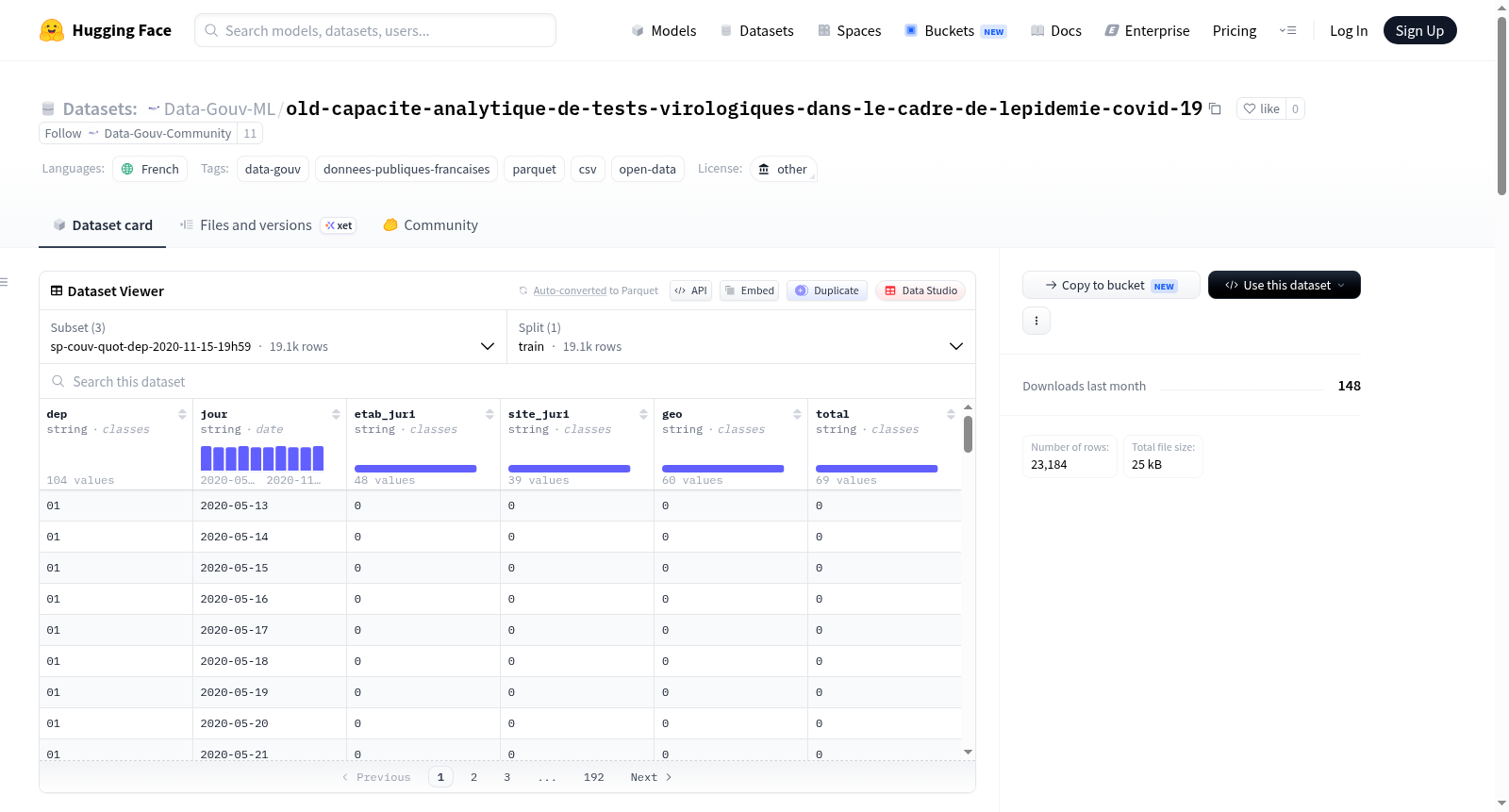Screen dimensions: 1509x812
Task: Sort the geo column using its sort icon
Action: (797, 414)
